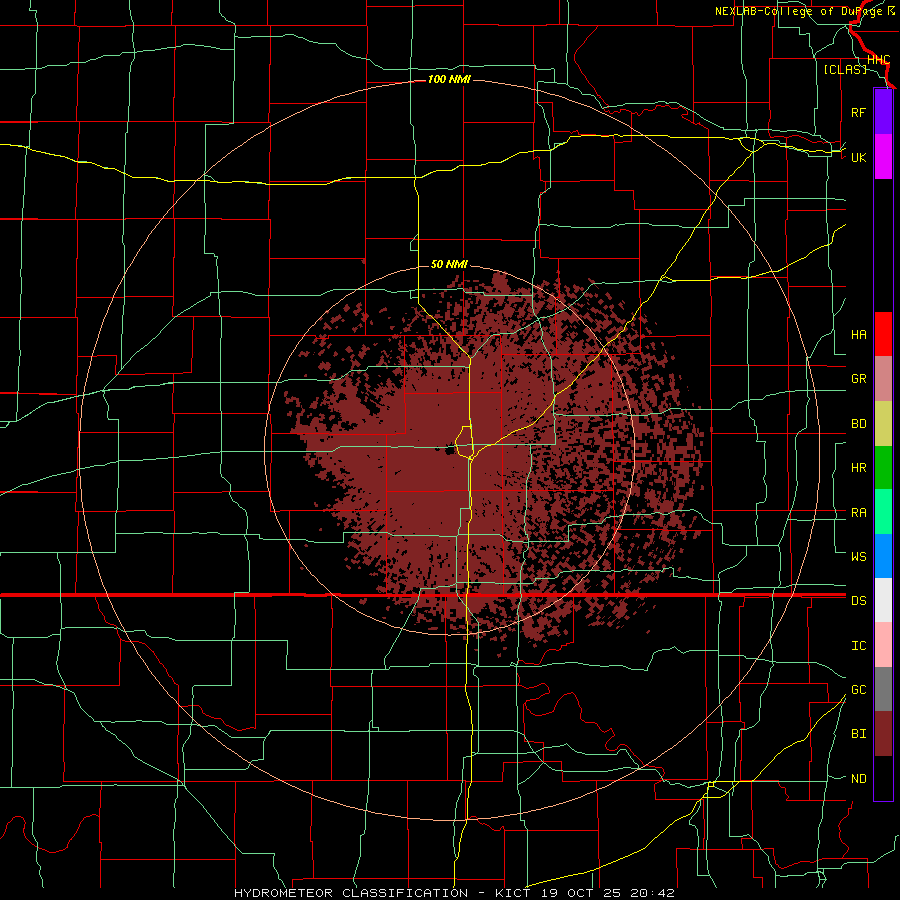Click the brown BI legend color swatch
Screen dimensions: 900x900
pos(883,734)
